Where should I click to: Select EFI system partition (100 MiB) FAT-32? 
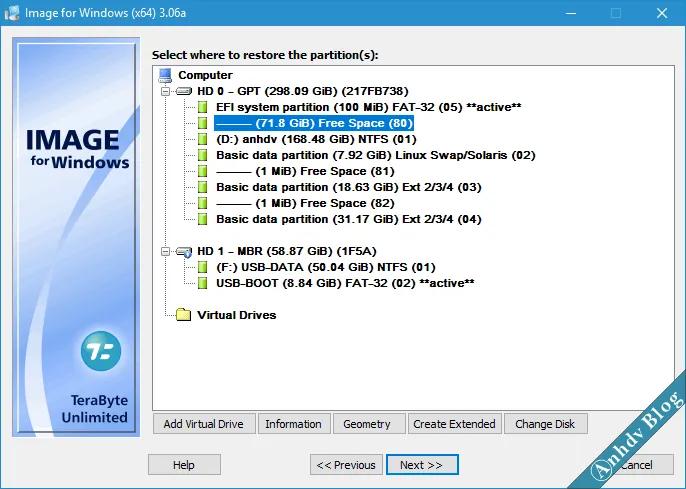369,107
